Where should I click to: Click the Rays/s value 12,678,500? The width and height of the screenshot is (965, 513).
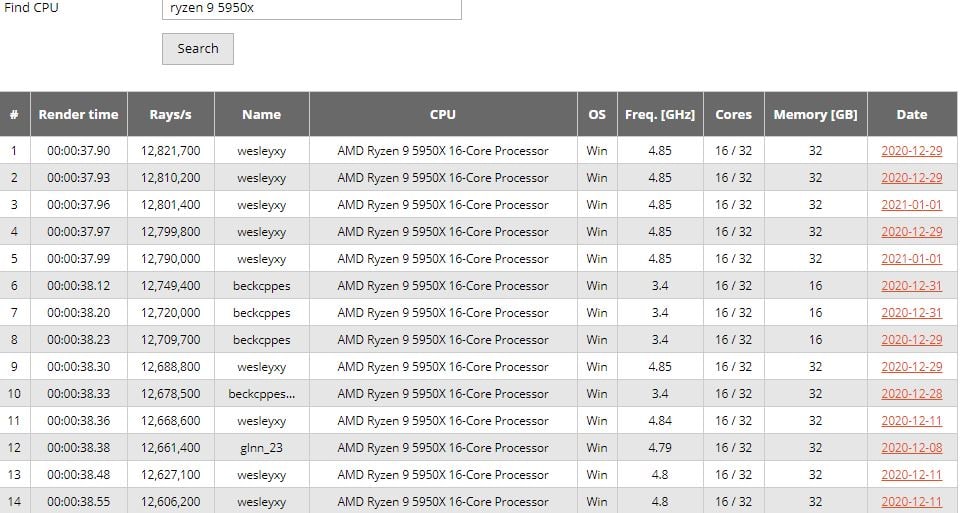click(x=170, y=394)
